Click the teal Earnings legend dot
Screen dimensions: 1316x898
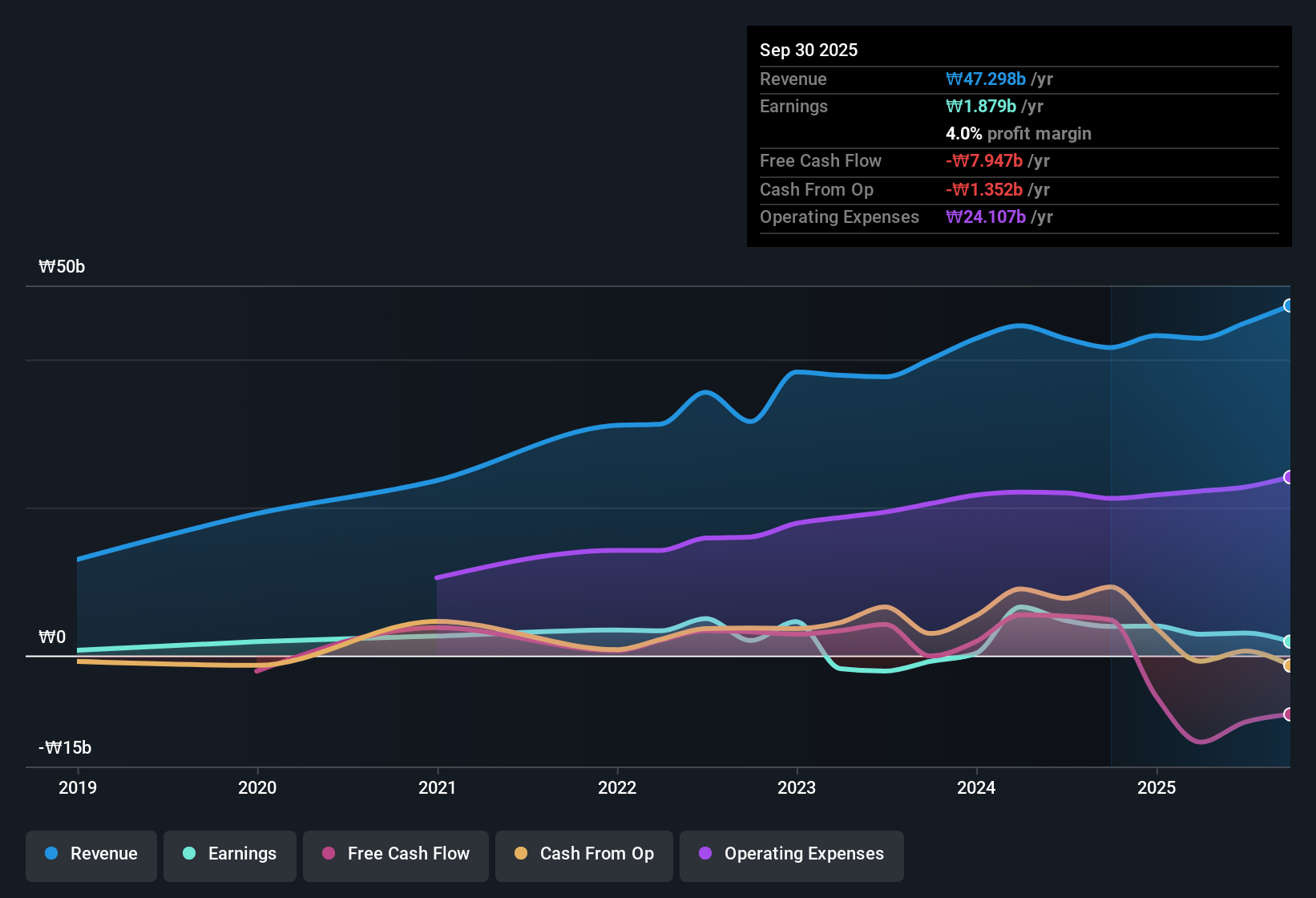[189, 854]
